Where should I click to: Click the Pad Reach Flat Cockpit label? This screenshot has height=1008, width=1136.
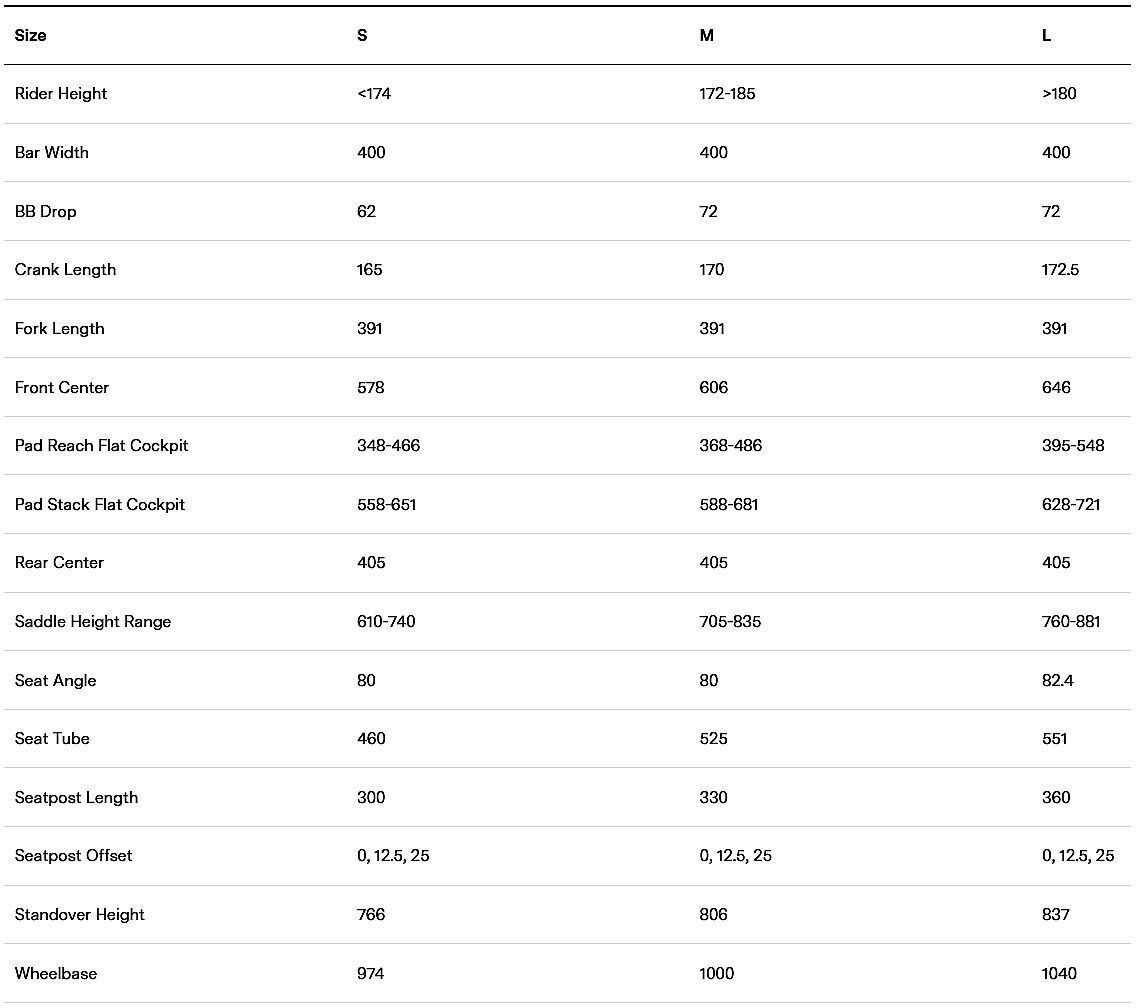click(101, 446)
